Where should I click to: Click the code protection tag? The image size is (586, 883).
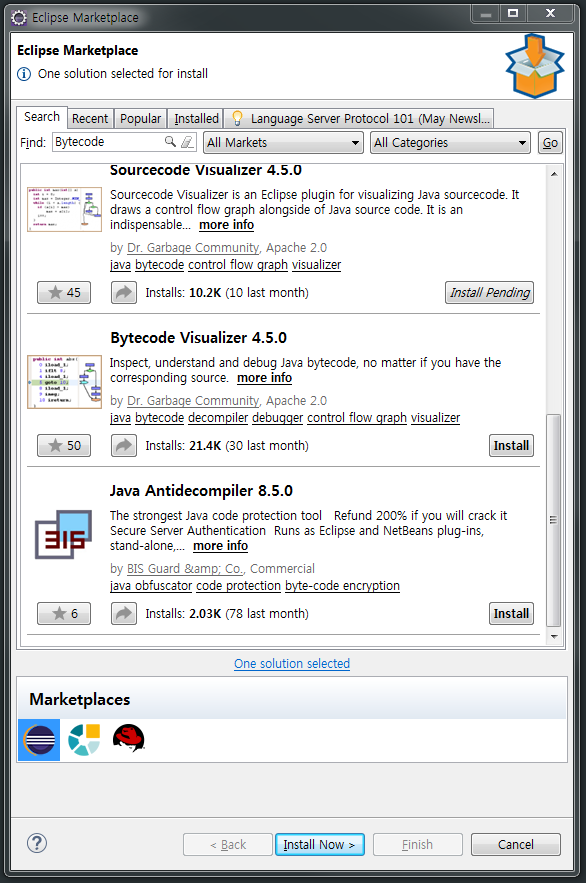tap(238, 586)
